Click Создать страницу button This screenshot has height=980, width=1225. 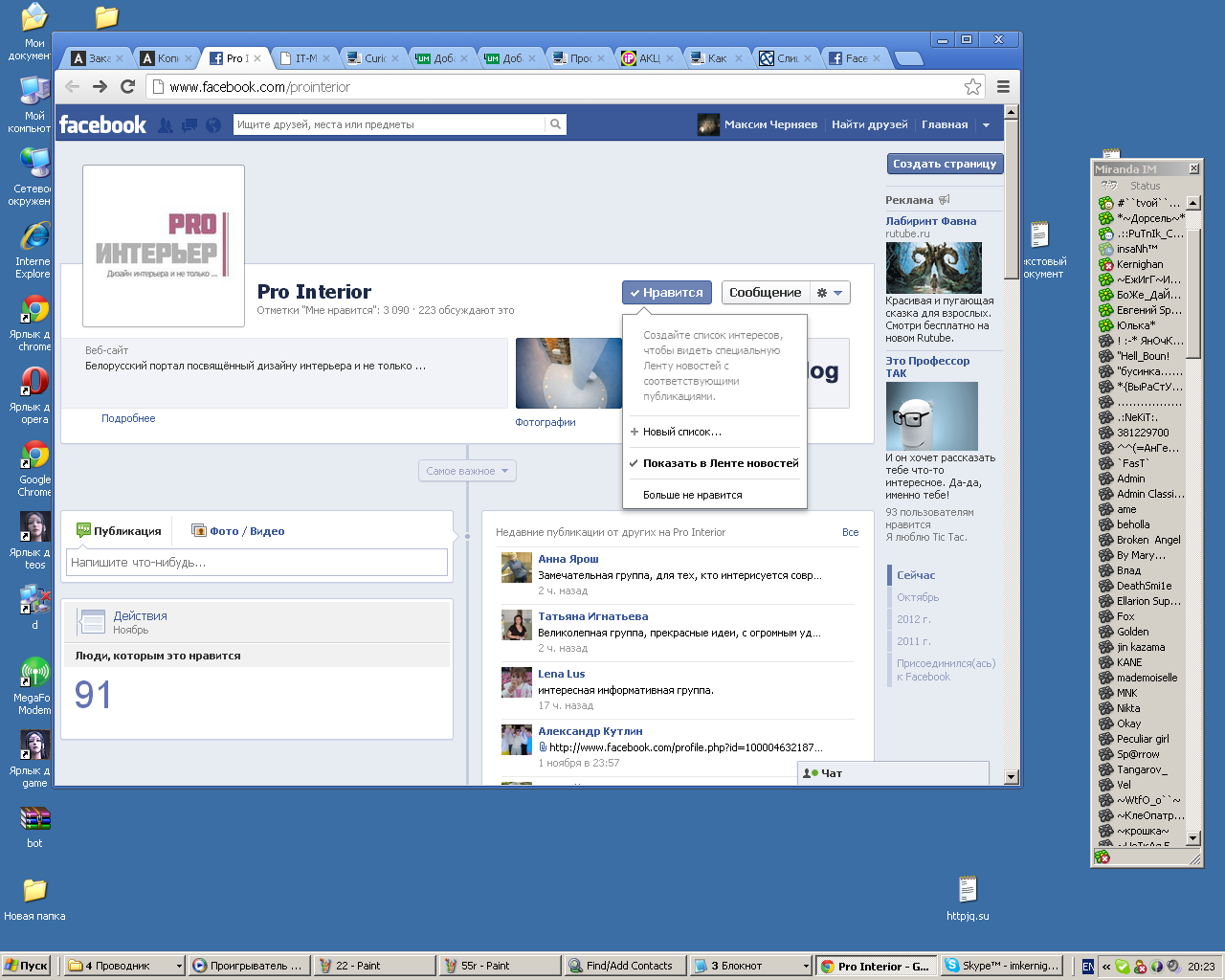pyautogui.click(x=945, y=165)
